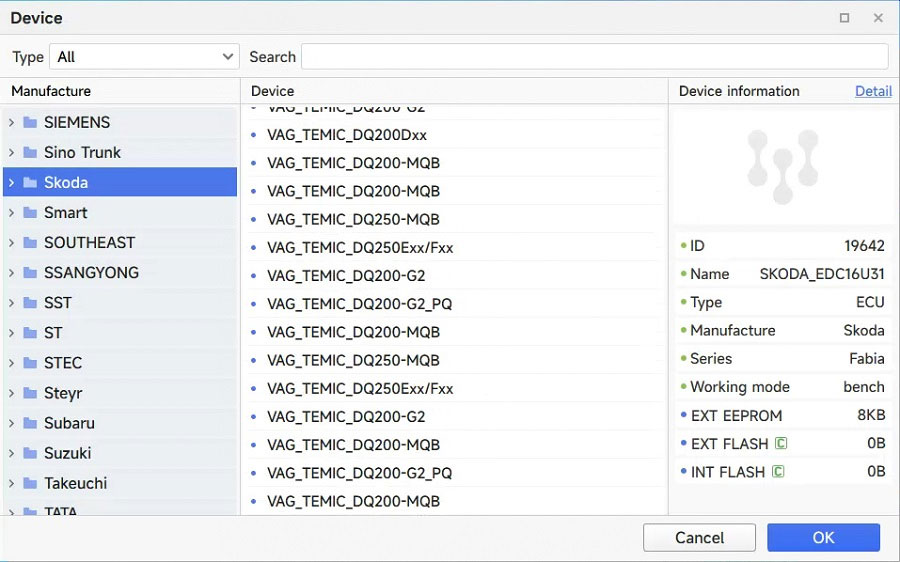The width and height of the screenshot is (900, 562).
Task: Expand the Sino Trunk manufacturer node
Action: (11, 153)
